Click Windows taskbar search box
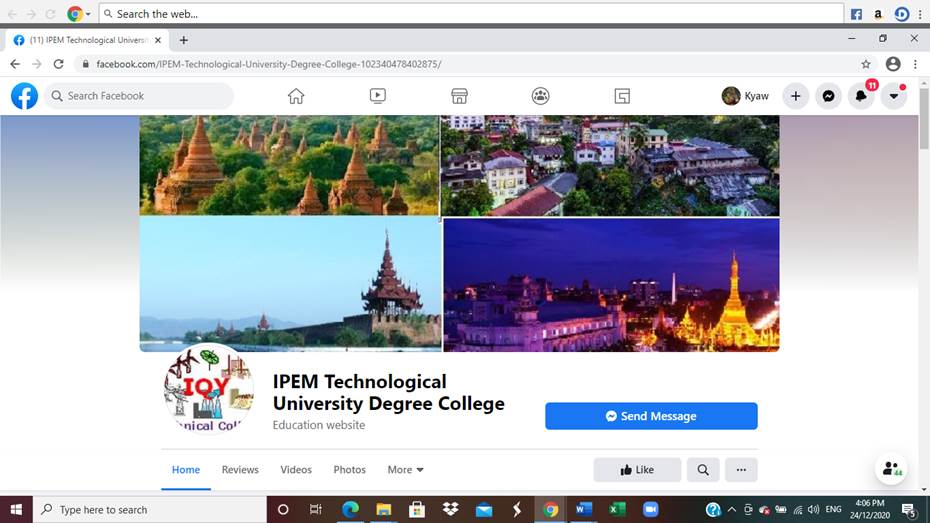Image resolution: width=930 pixels, height=523 pixels. point(149,510)
